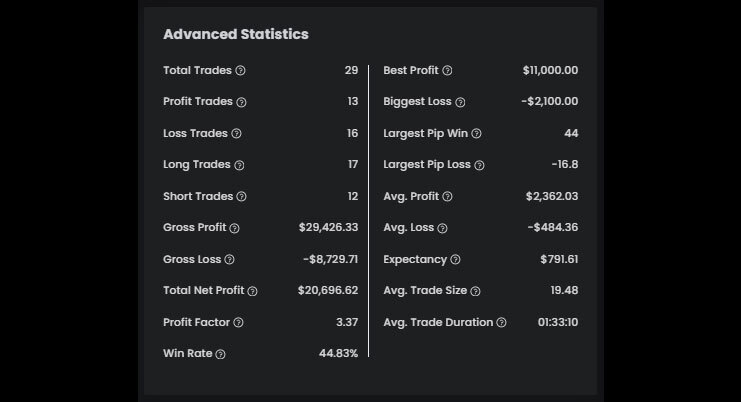This screenshot has height=402, width=741.
Task: Click the Best Profit help icon
Action: tap(447, 71)
